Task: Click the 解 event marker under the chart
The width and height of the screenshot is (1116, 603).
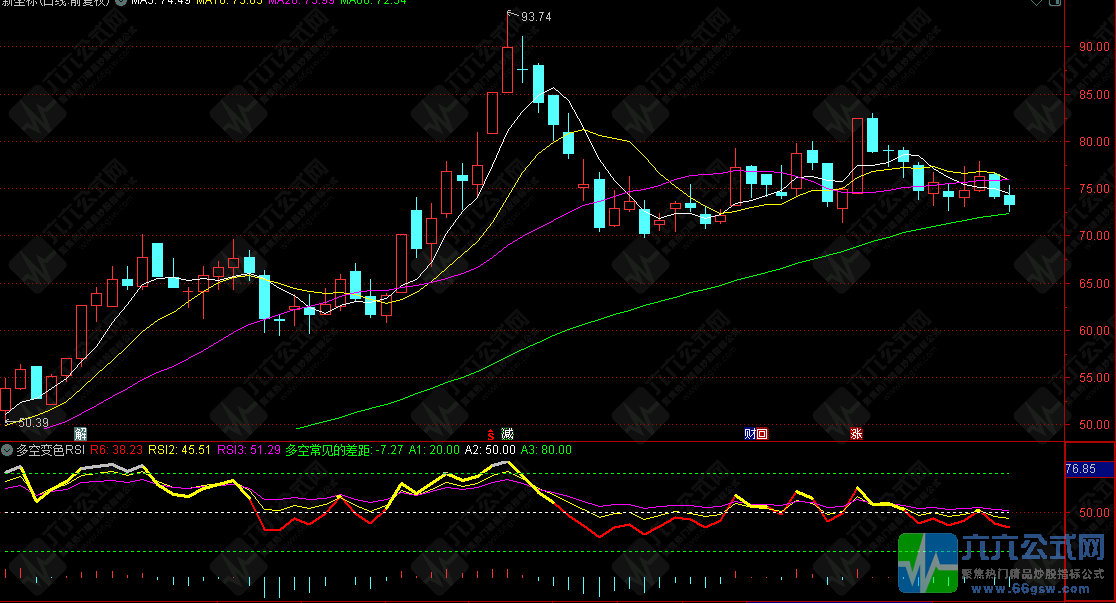Action: pos(80,434)
